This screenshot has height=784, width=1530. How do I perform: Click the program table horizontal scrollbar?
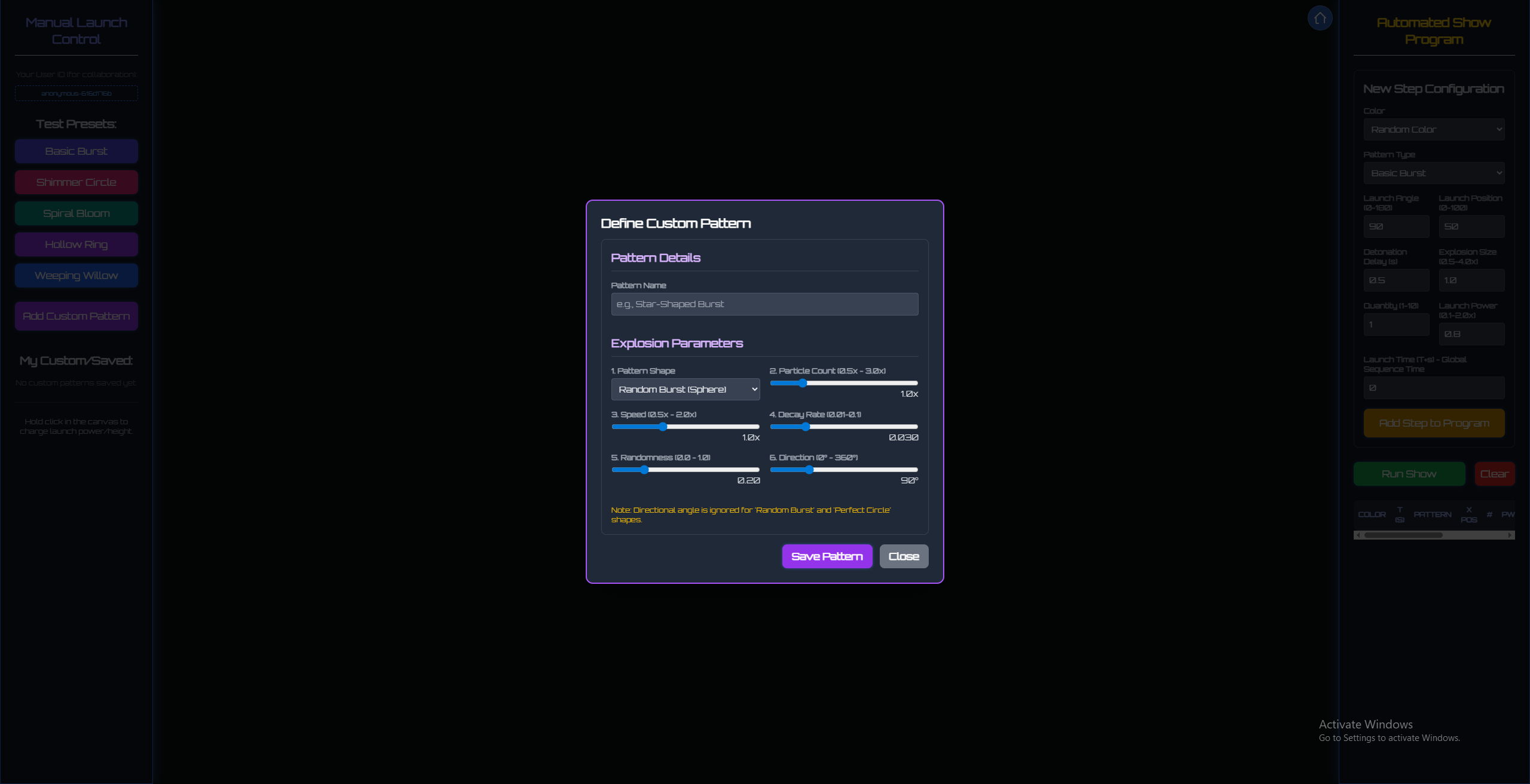tap(1403, 535)
